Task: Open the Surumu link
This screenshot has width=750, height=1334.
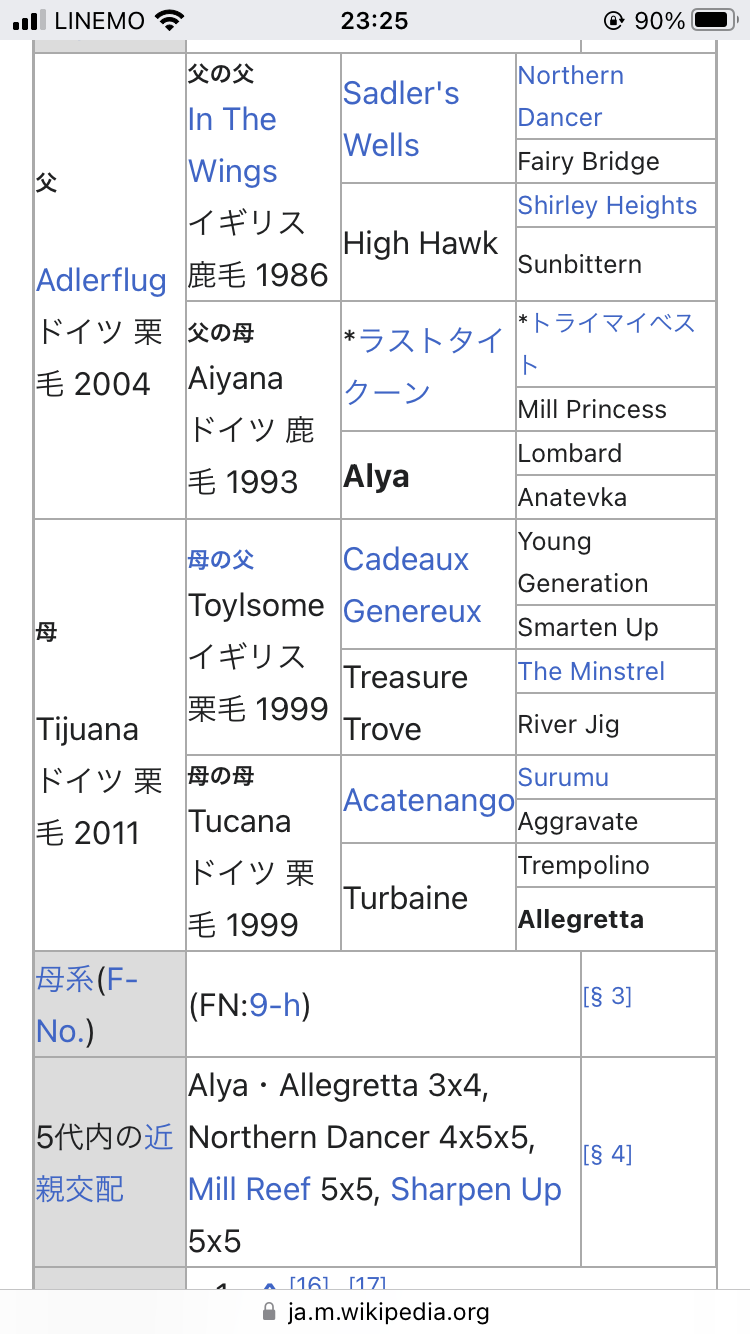Action: point(563,777)
